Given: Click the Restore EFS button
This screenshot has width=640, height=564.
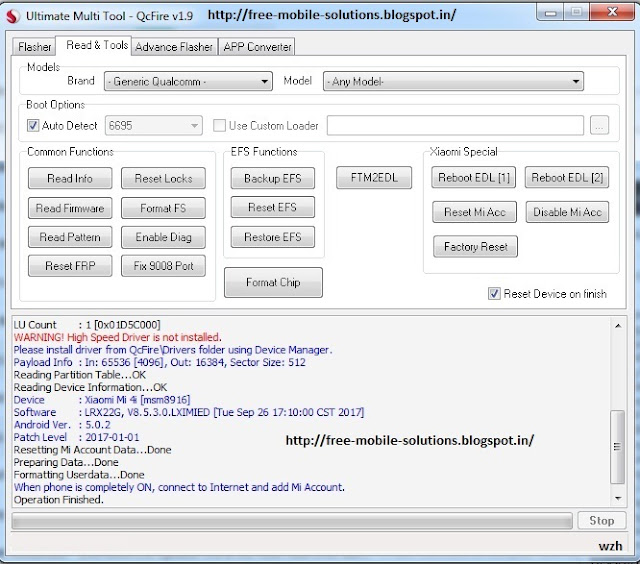Looking at the screenshot, I should point(273,237).
